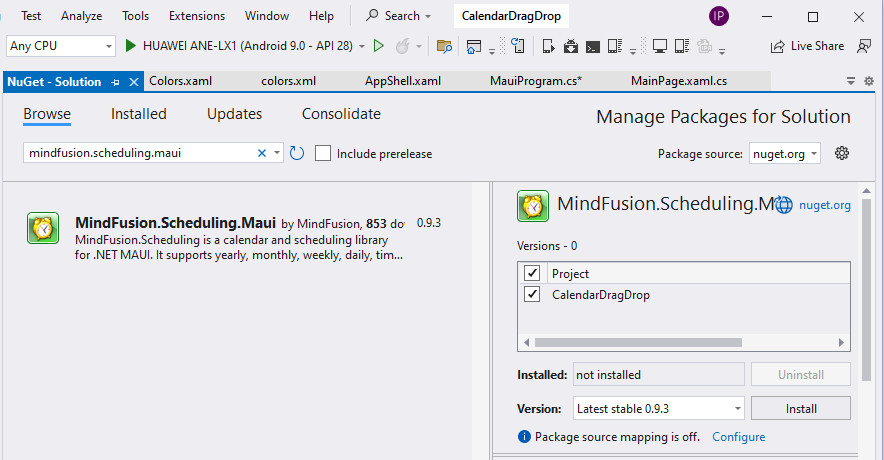Image resolution: width=884 pixels, height=460 pixels.
Task: Open the Android SDK Manager icon
Action: [571, 46]
